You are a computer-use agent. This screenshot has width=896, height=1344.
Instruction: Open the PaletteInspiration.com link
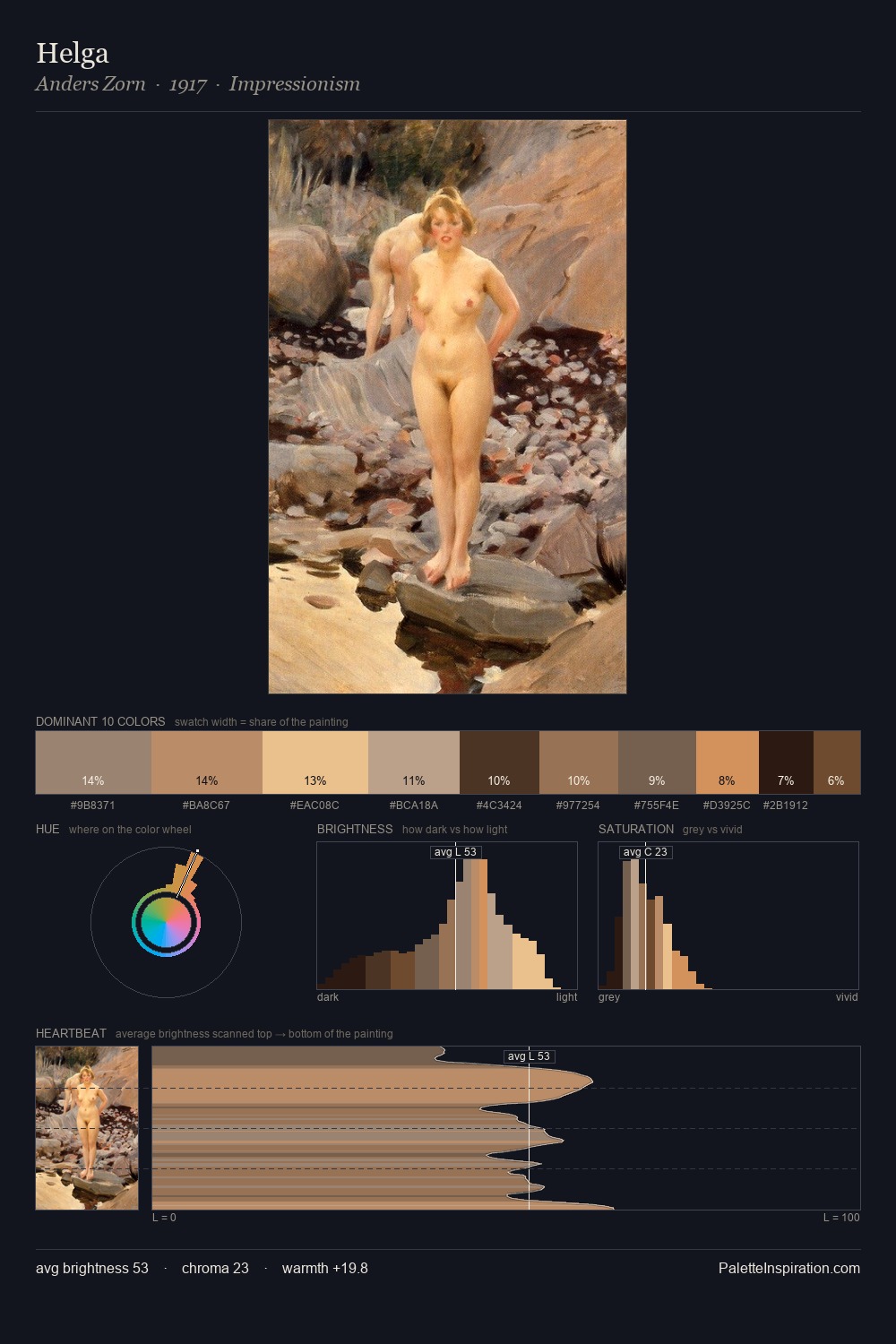pos(789,1268)
